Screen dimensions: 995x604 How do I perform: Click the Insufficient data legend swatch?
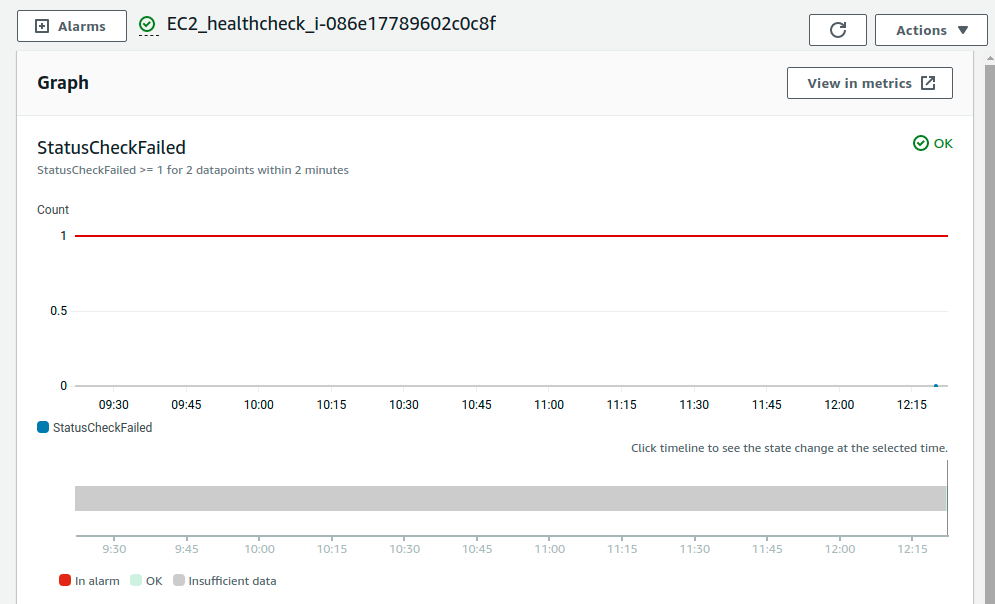(x=179, y=580)
